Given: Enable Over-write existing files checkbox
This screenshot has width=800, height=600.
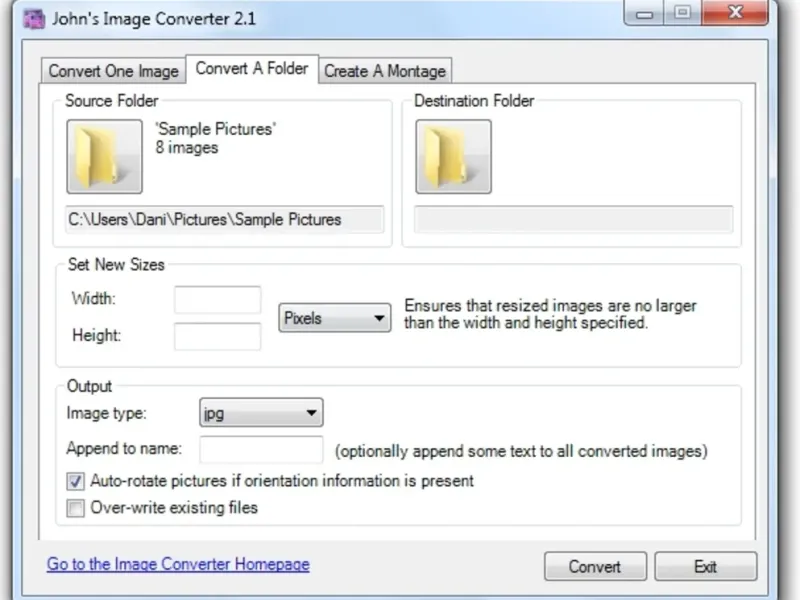Looking at the screenshot, I should click(76, 508).
